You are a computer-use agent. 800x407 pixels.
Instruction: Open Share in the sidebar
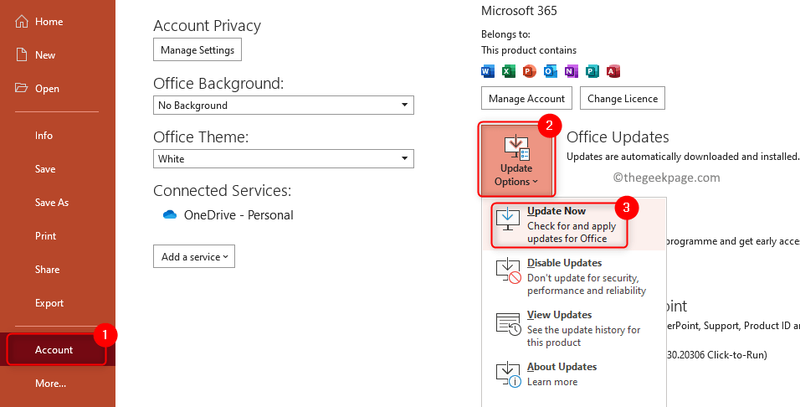47,269
